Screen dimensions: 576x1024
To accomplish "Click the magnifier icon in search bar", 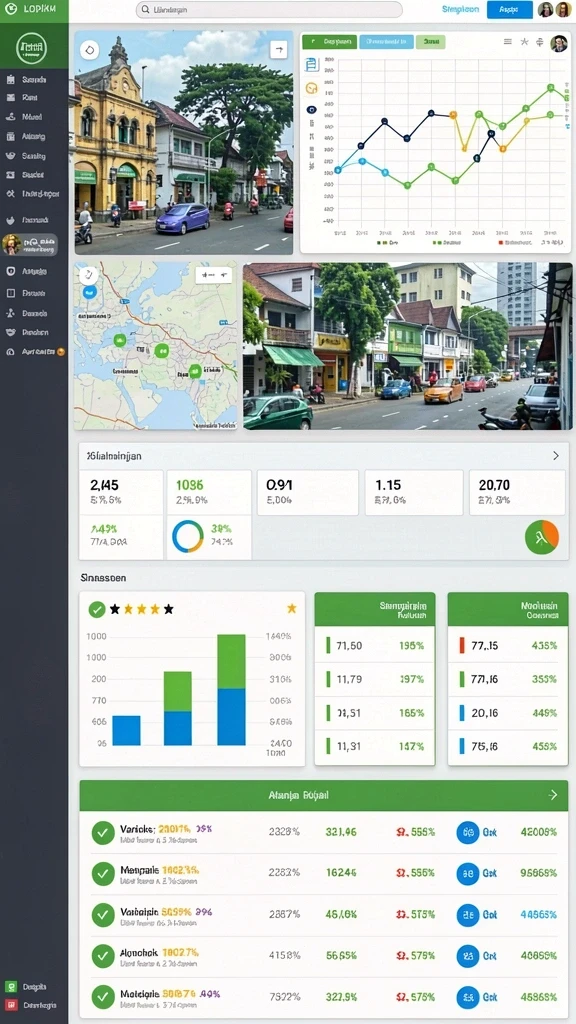I will tap(146, 10).
